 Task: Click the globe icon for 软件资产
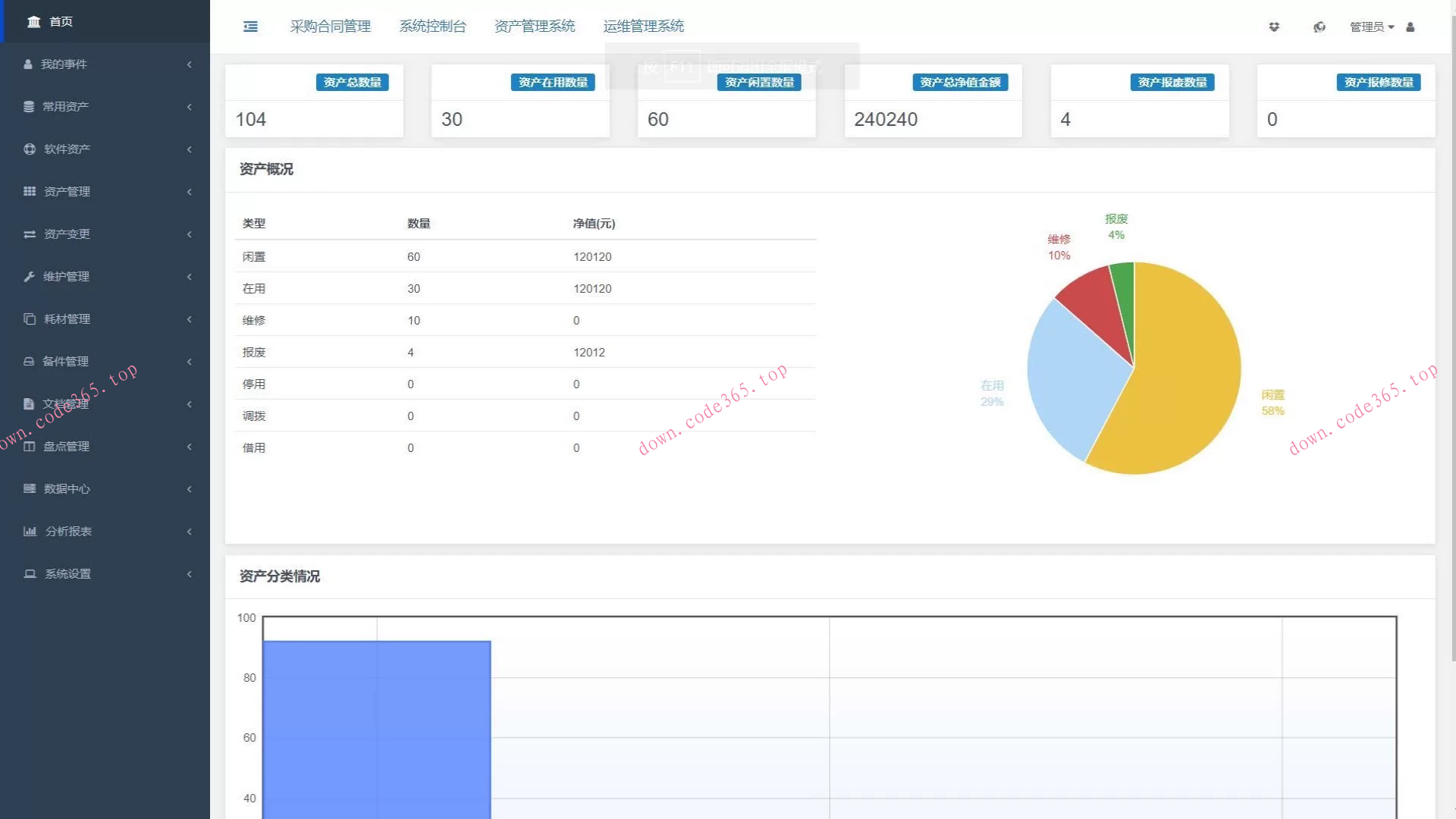point(30,149)
